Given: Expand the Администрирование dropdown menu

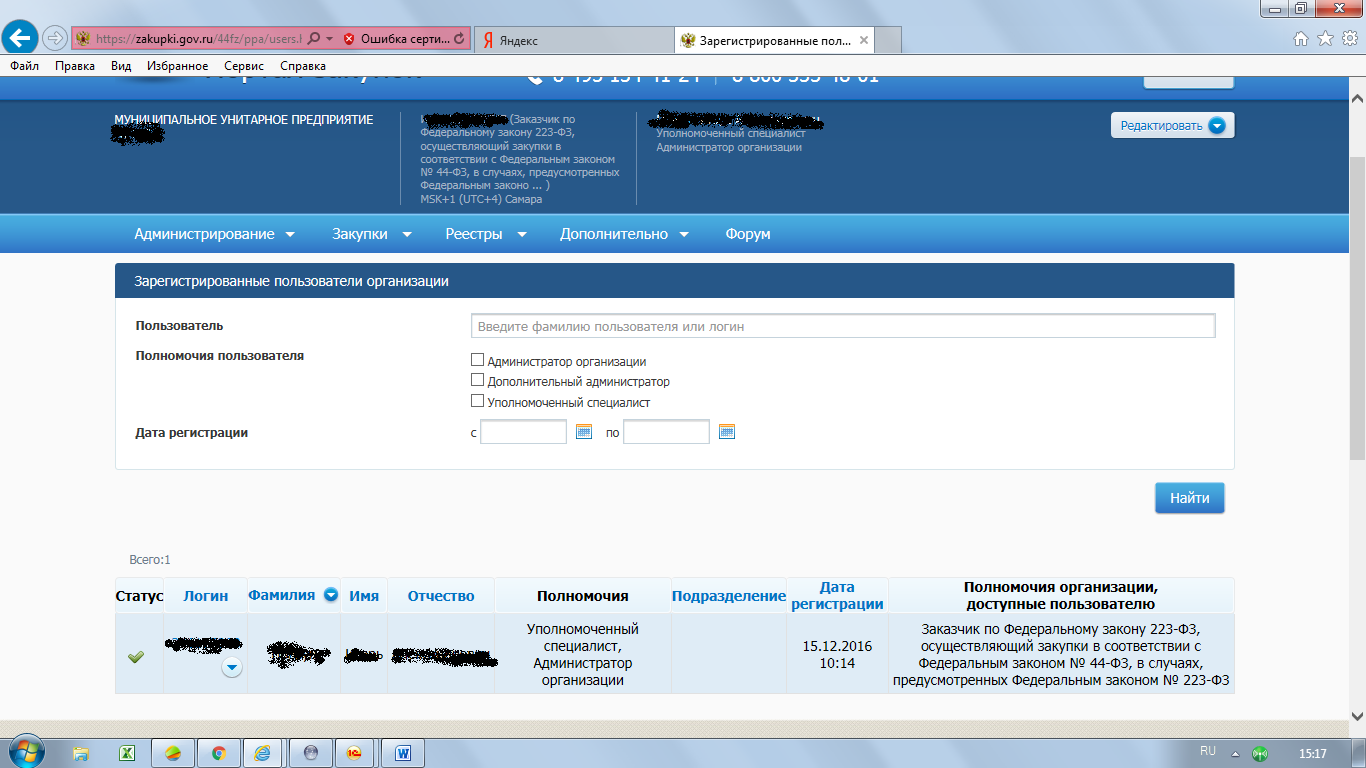Looking at the screenshot, I should pos(214,234).
